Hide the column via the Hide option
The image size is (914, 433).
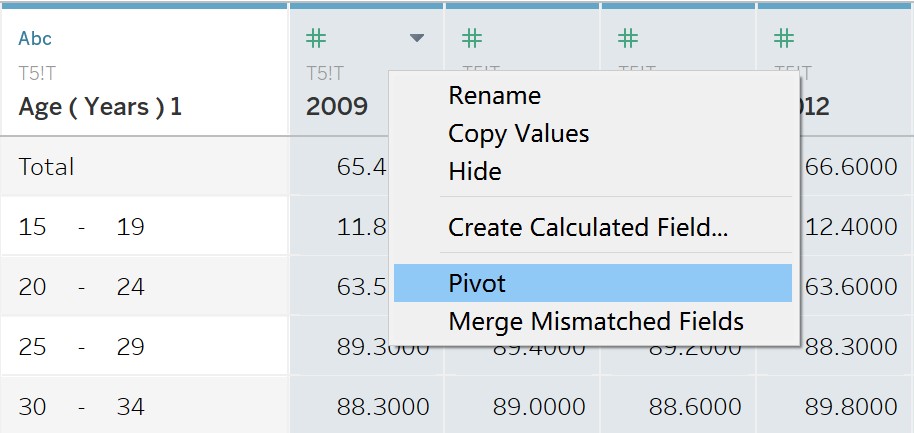pyautogui.click(x=474, y=172)
